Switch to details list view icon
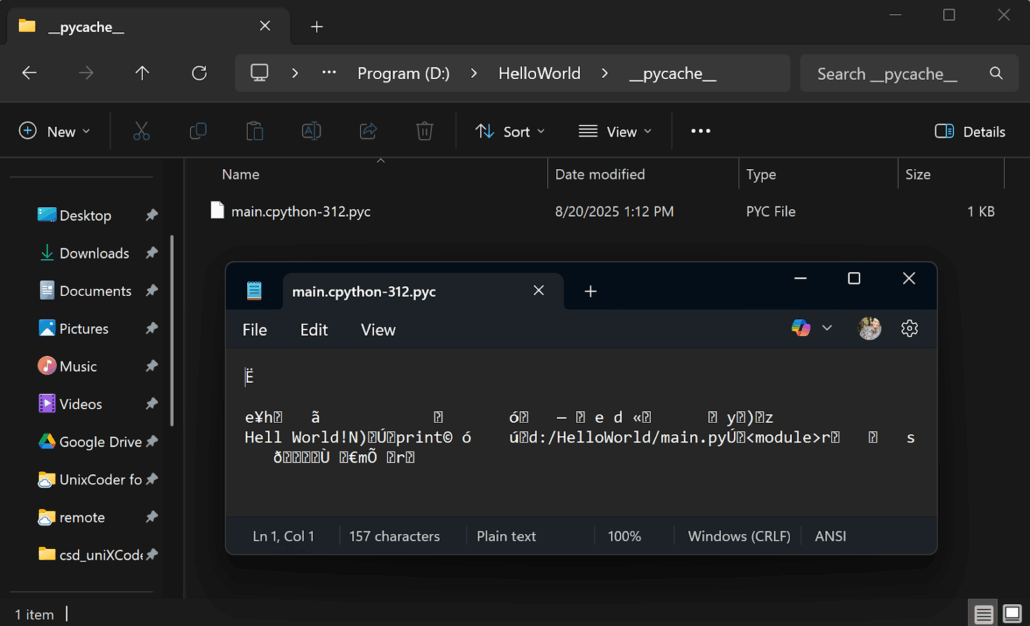This screenshot has width=1030, height=626. click(984, 614)
